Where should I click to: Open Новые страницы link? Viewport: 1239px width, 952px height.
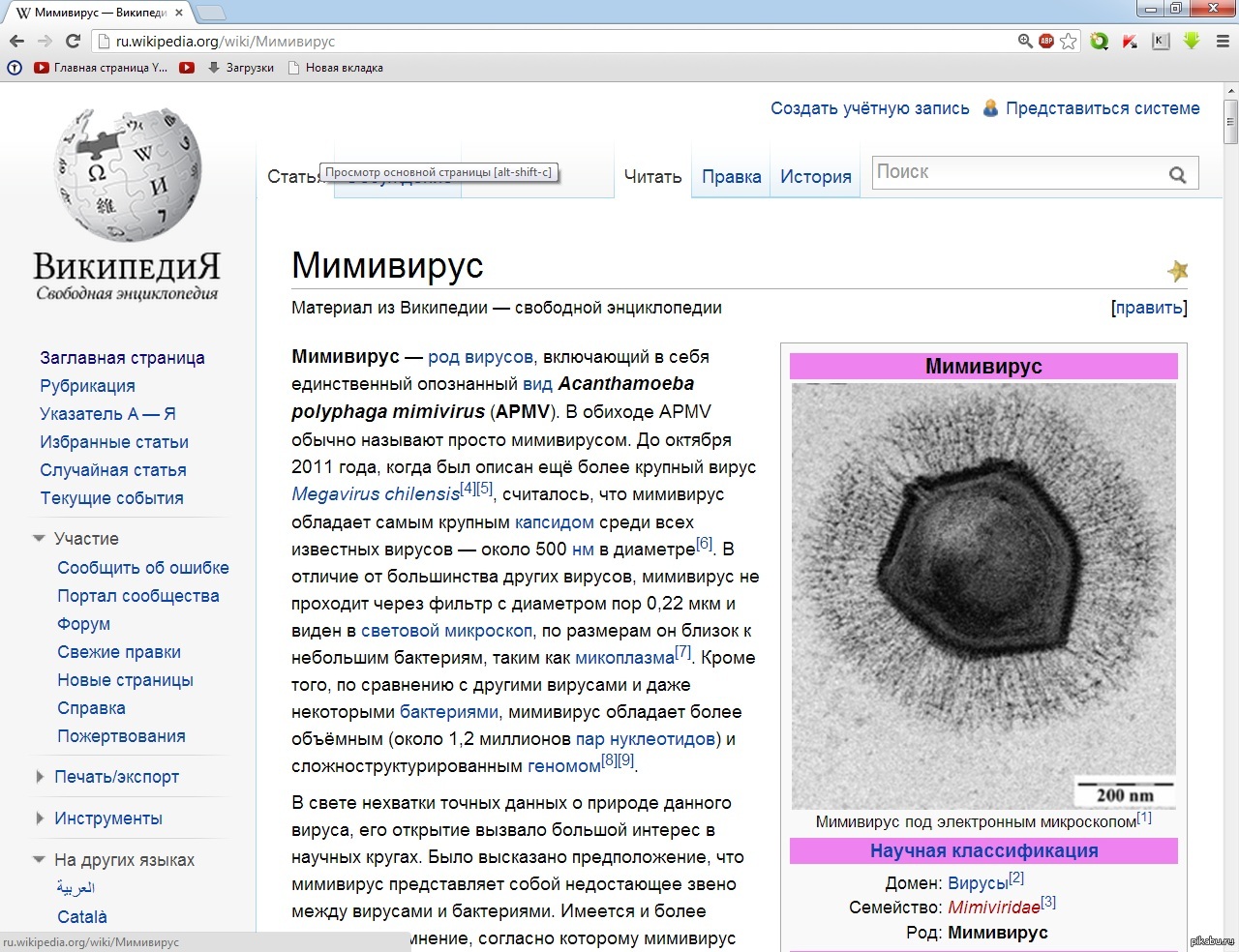[x=125, y=680]
